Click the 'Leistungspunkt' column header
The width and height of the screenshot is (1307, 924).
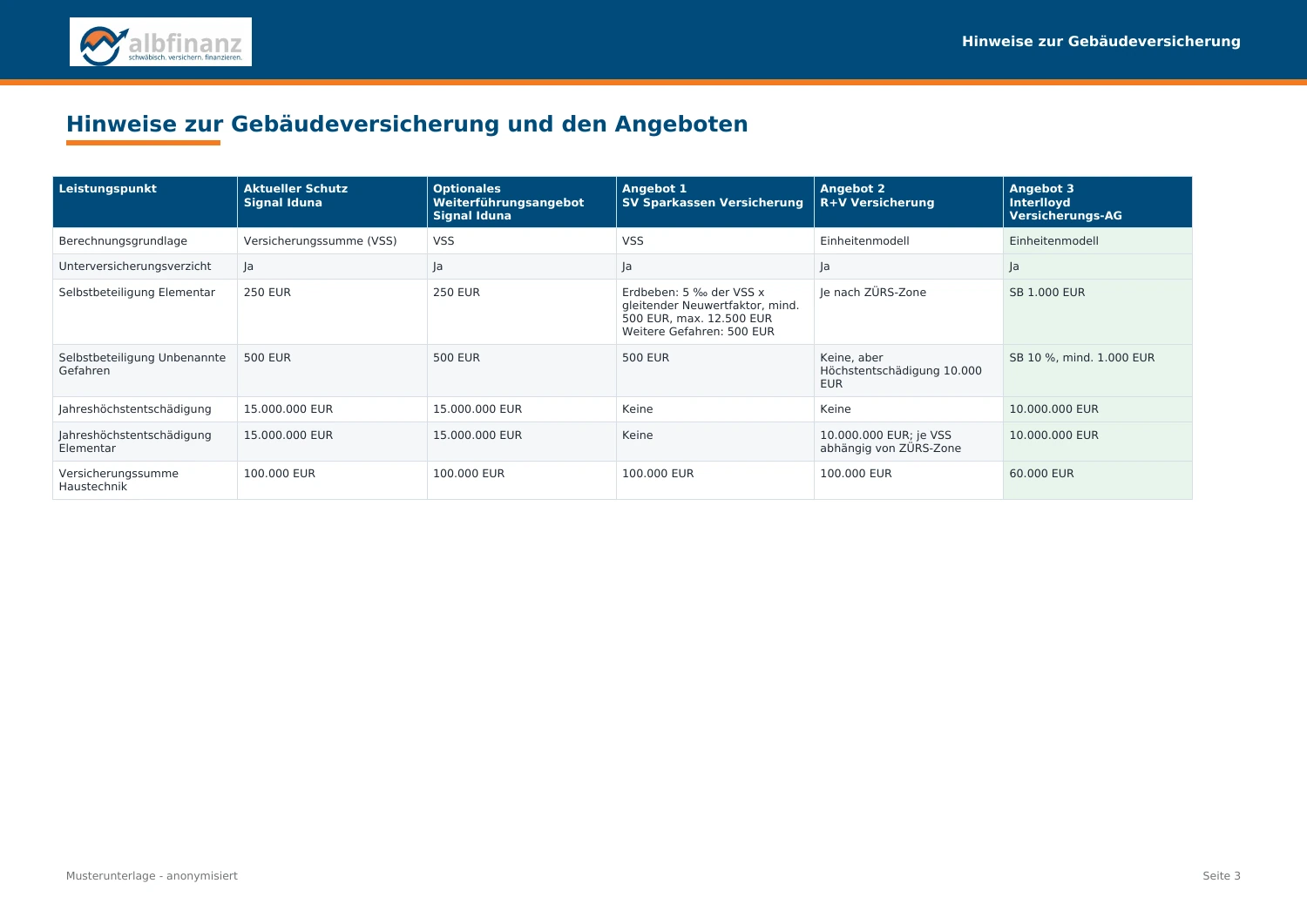145,202
